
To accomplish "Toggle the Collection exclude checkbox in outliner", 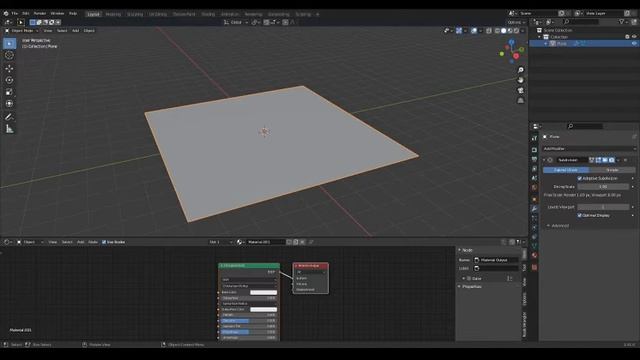I will point(627,37).
